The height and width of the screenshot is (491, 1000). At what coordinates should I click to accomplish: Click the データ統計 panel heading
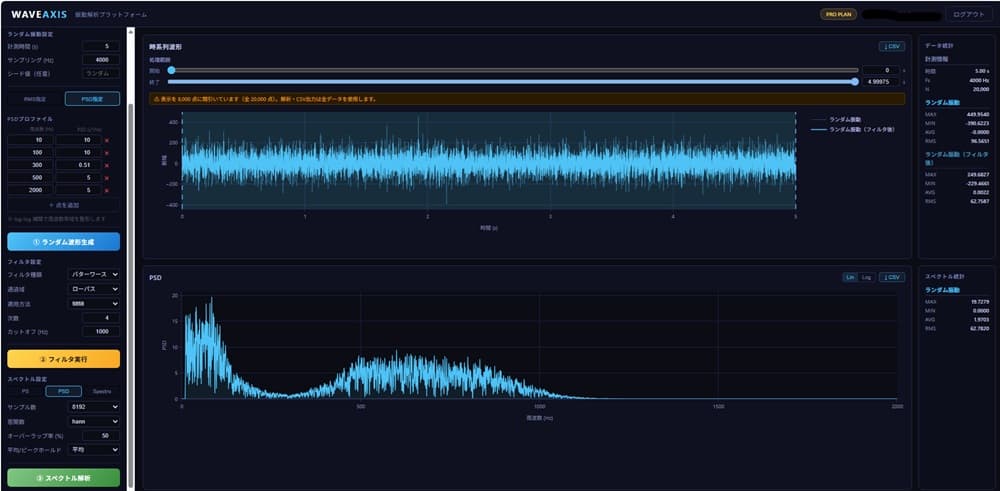click(939, 46)
